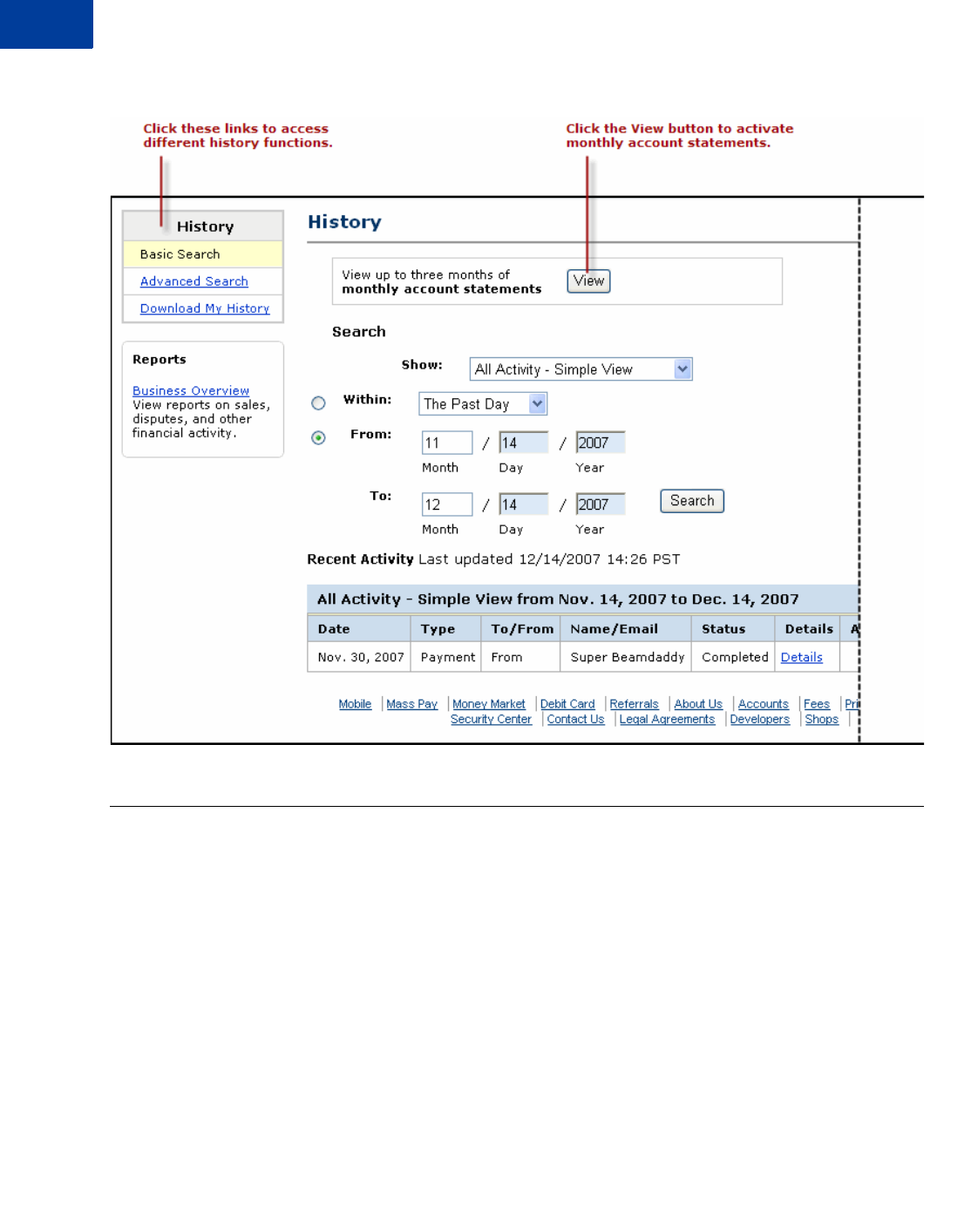971x1232 pixels.
Task: Click the To Day input field
Action: [x=524, y=504]
